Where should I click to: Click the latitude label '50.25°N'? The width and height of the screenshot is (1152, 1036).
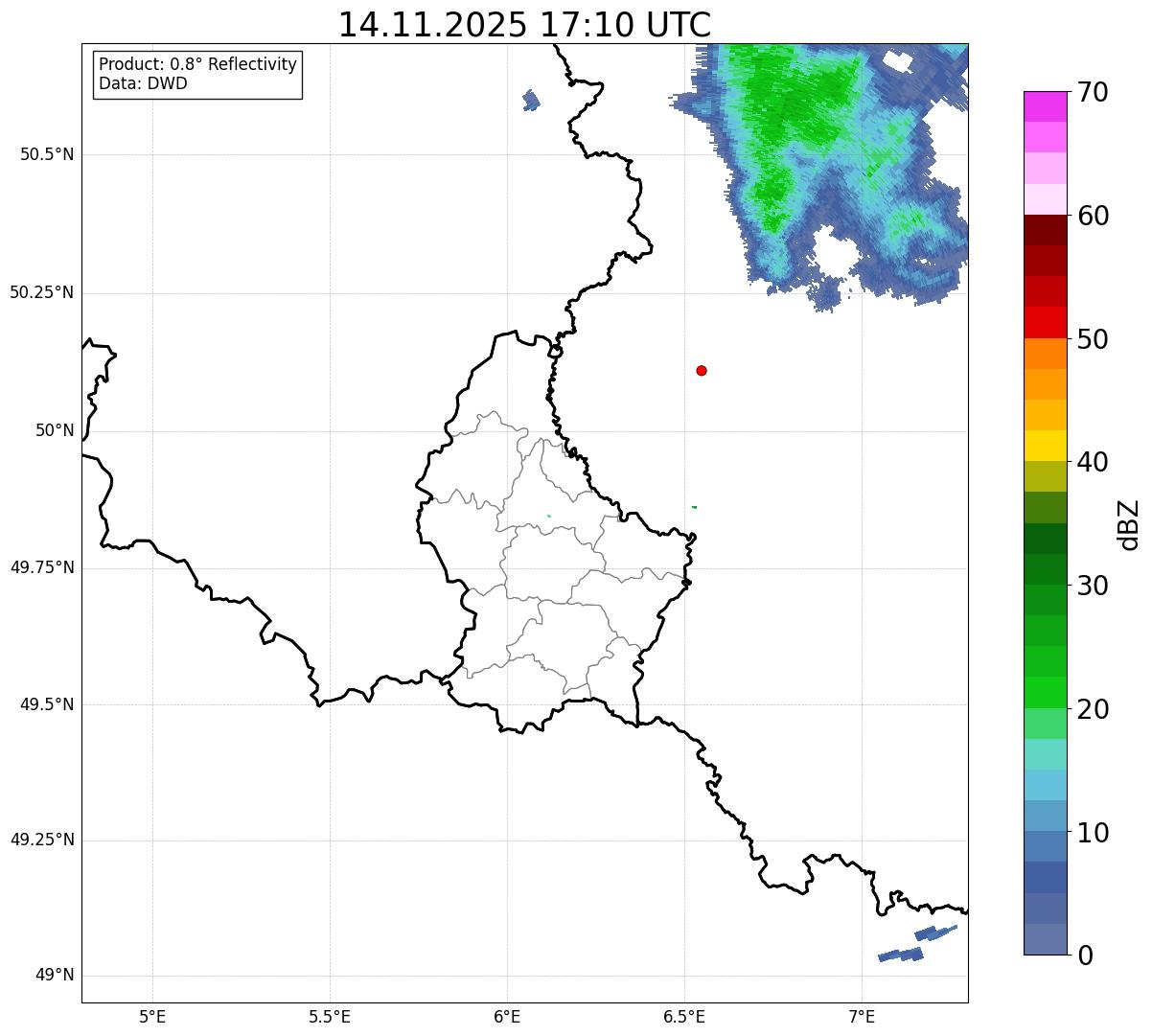[42, 292]
